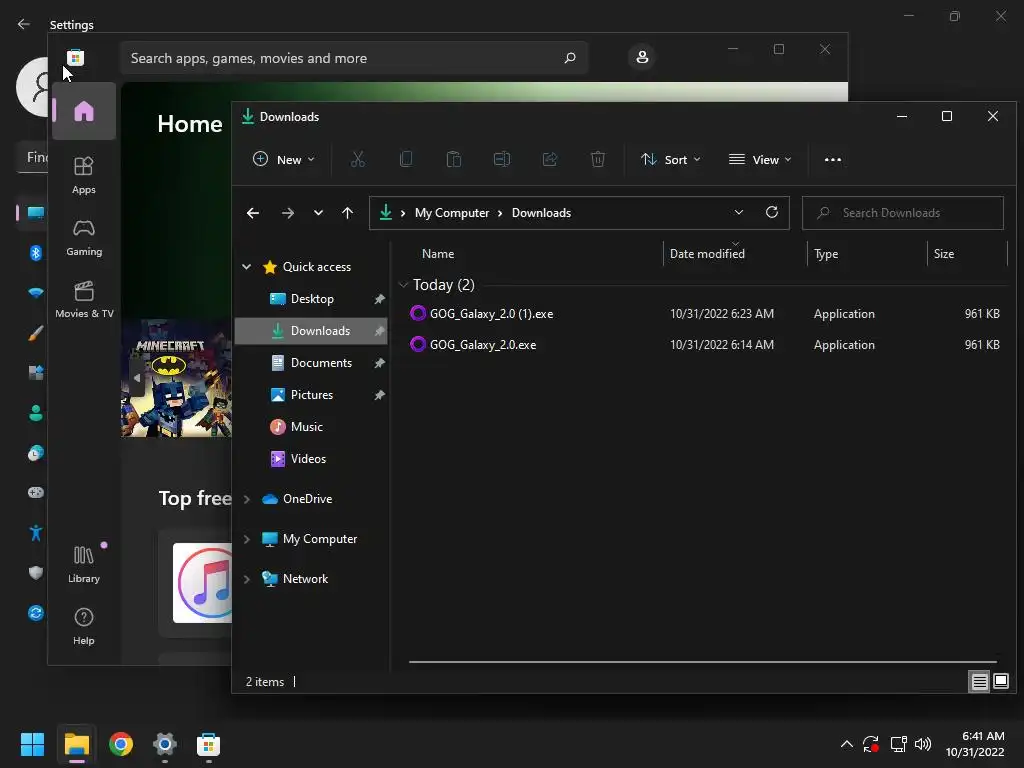Click the volume speaker icon in tray
1024x768 pixels.
[923, 744]
